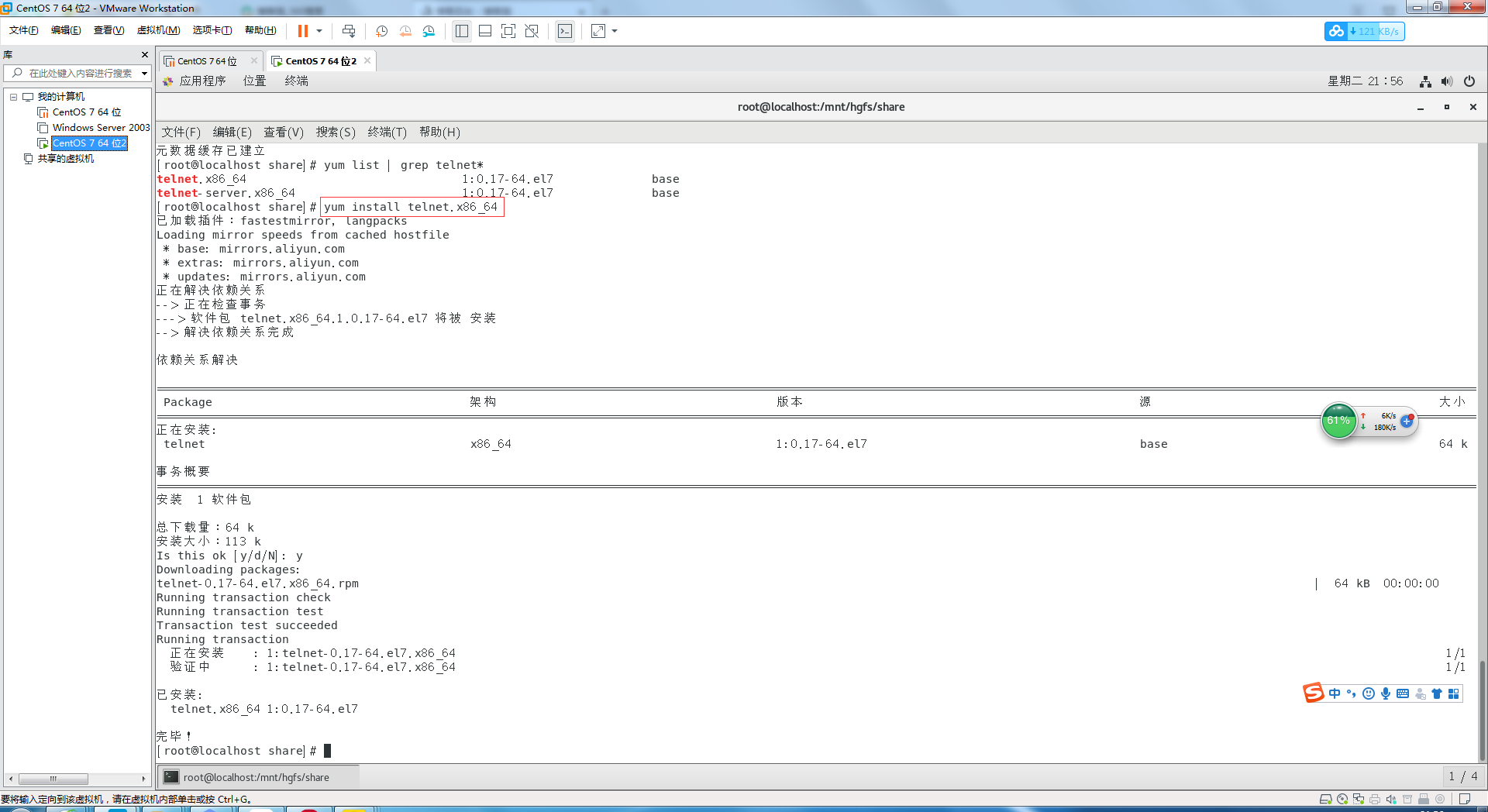This screenshot has height=812, width=1488.
Task: Open the terminal 编辑(E) menu
Action: (232, 132)
